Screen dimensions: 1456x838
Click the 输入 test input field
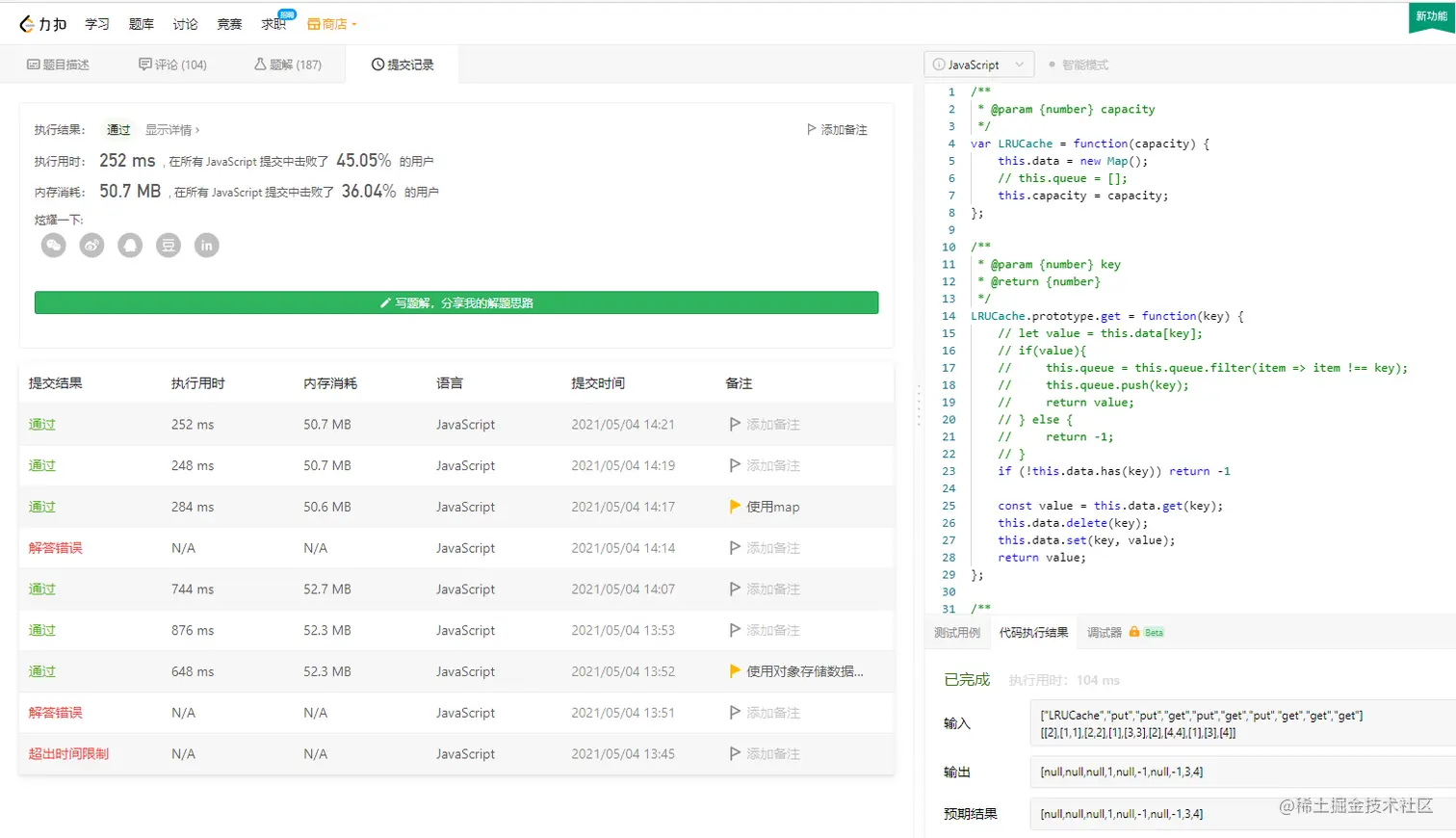(1242, 723)
